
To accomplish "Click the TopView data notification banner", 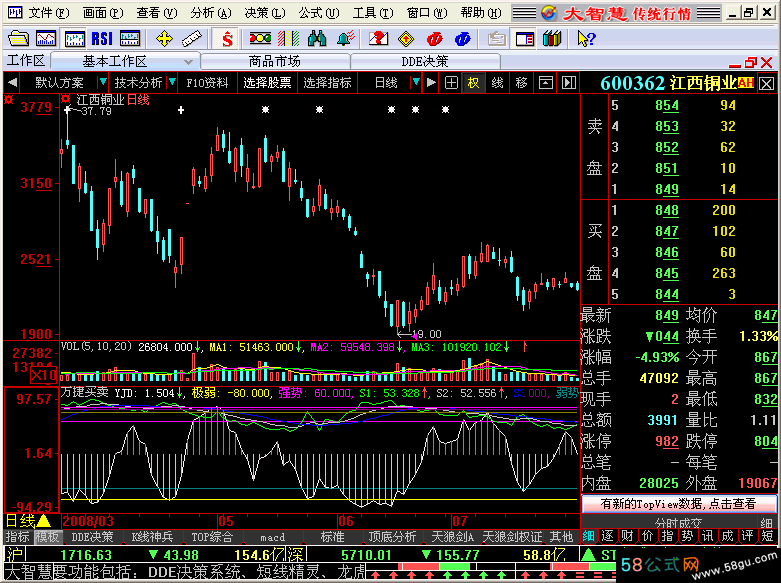I will [678, 504].
